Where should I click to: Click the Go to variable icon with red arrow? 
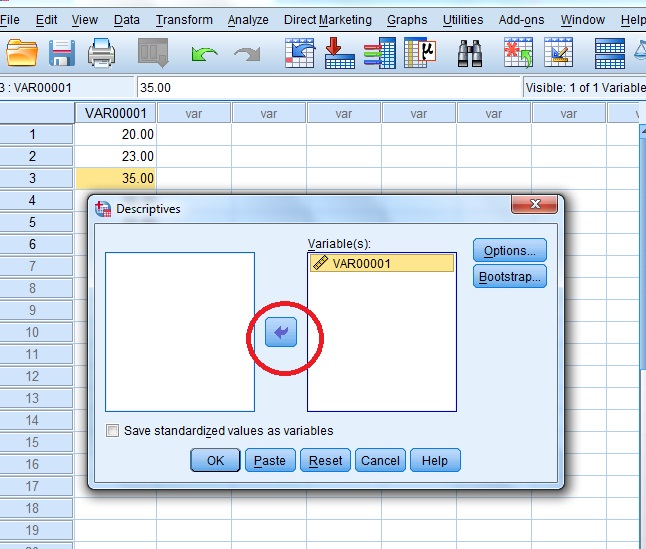[x=339, y=52]
